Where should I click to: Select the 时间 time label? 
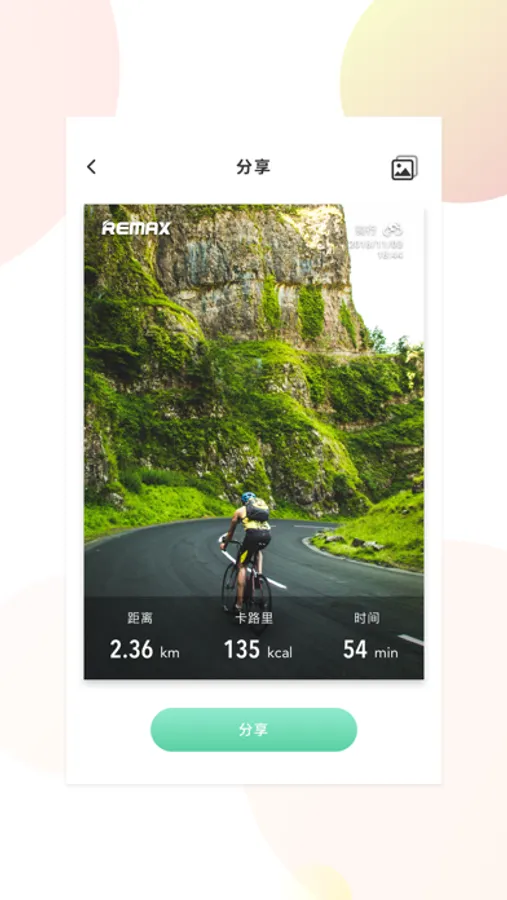pyautogui.click(x=367, y=618)
